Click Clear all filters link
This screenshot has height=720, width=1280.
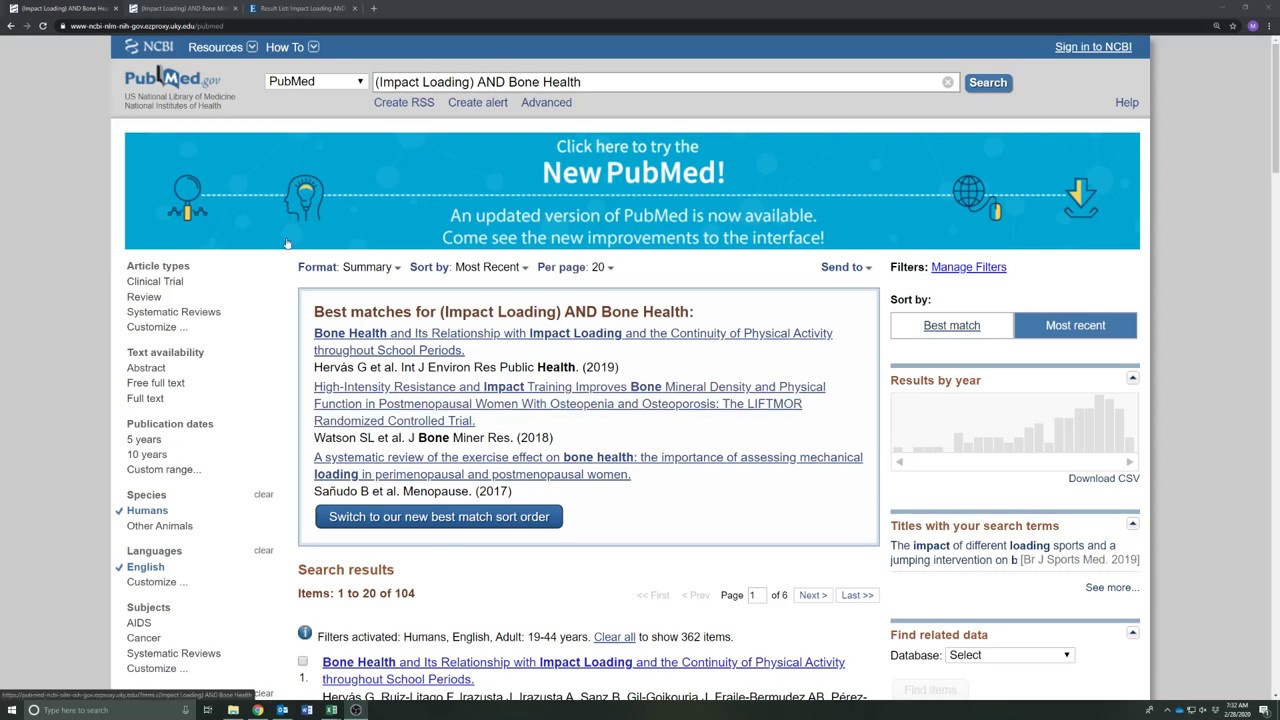[615, 637]
